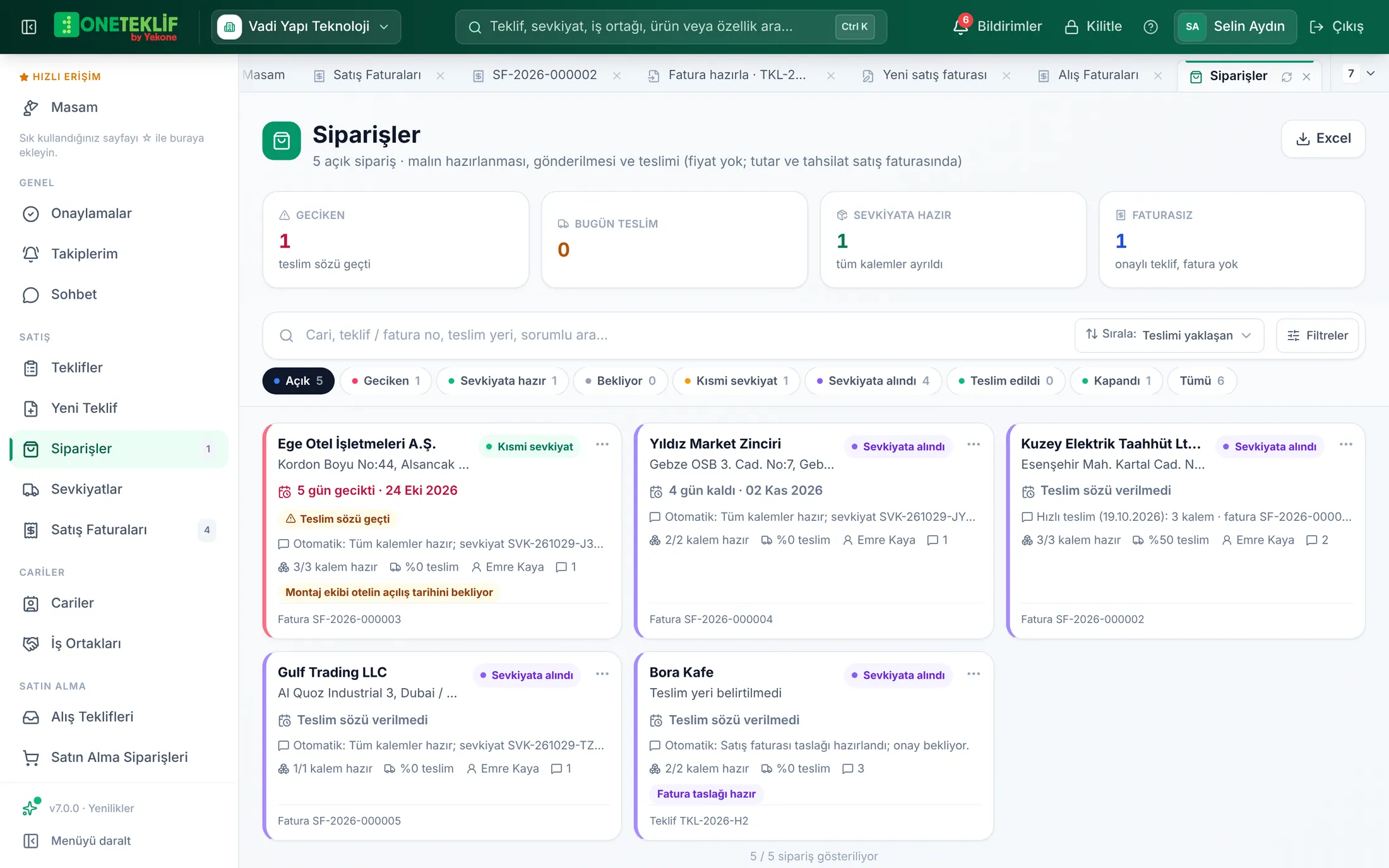Open Takiplerim in the sidebar
1389x868 pixels.
(119, 254)
